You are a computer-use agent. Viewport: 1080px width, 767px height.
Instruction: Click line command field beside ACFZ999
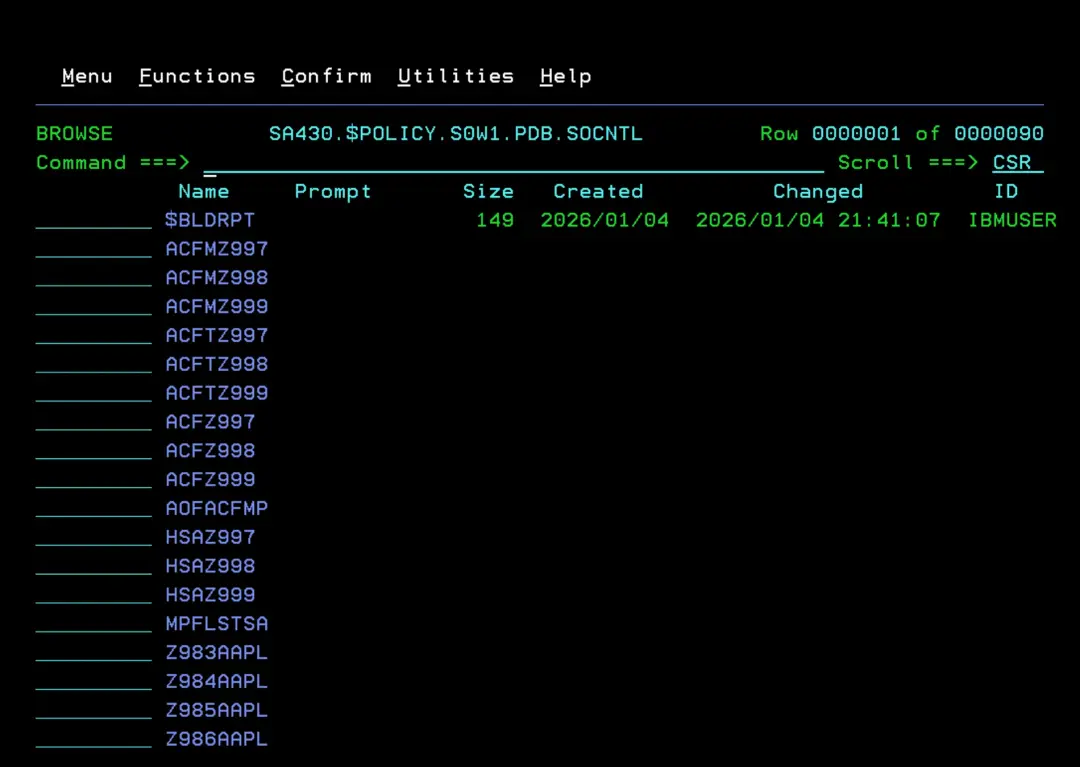[x=94, y=480]
